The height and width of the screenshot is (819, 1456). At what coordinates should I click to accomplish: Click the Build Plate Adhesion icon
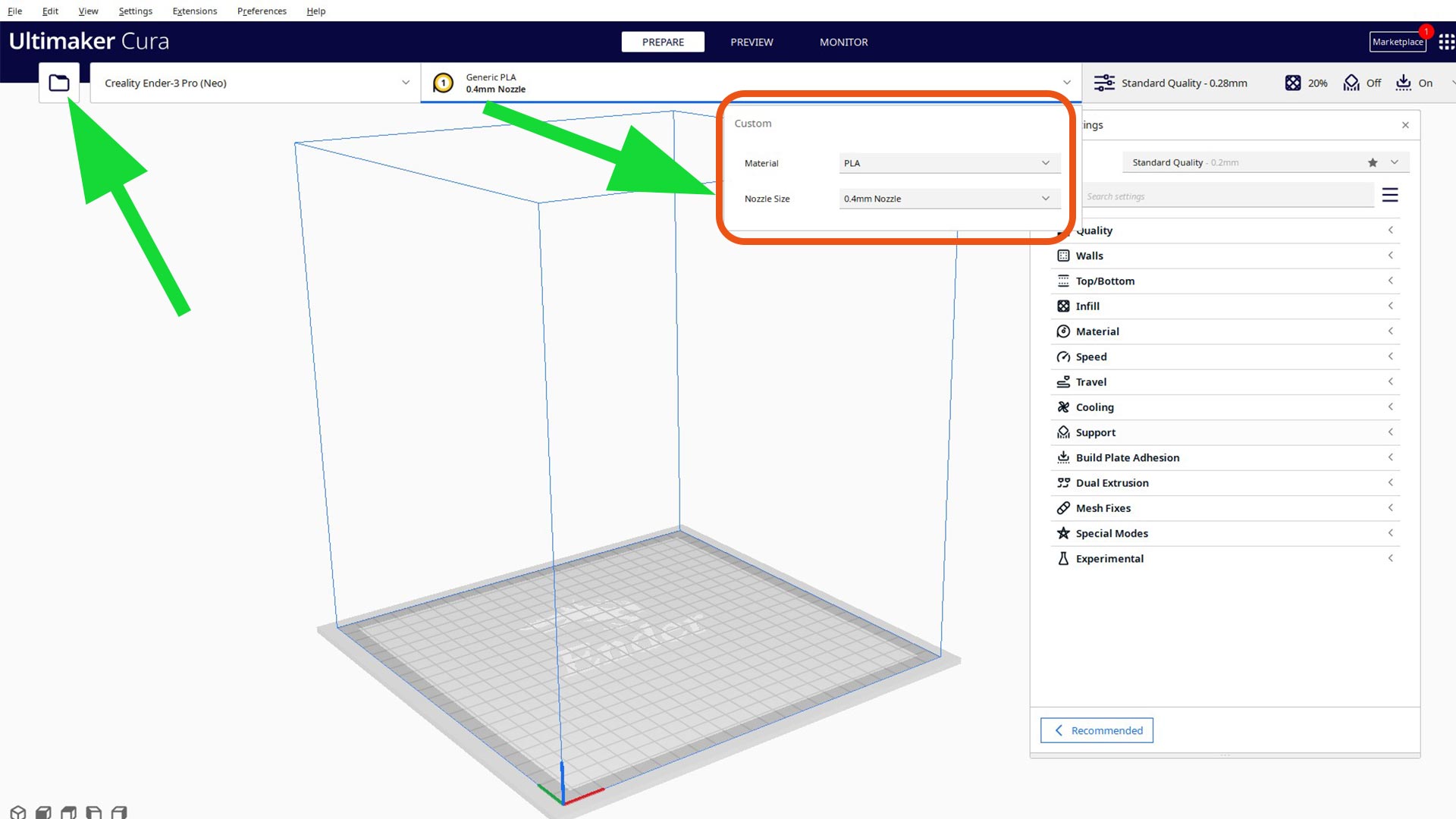(1063, 457)
